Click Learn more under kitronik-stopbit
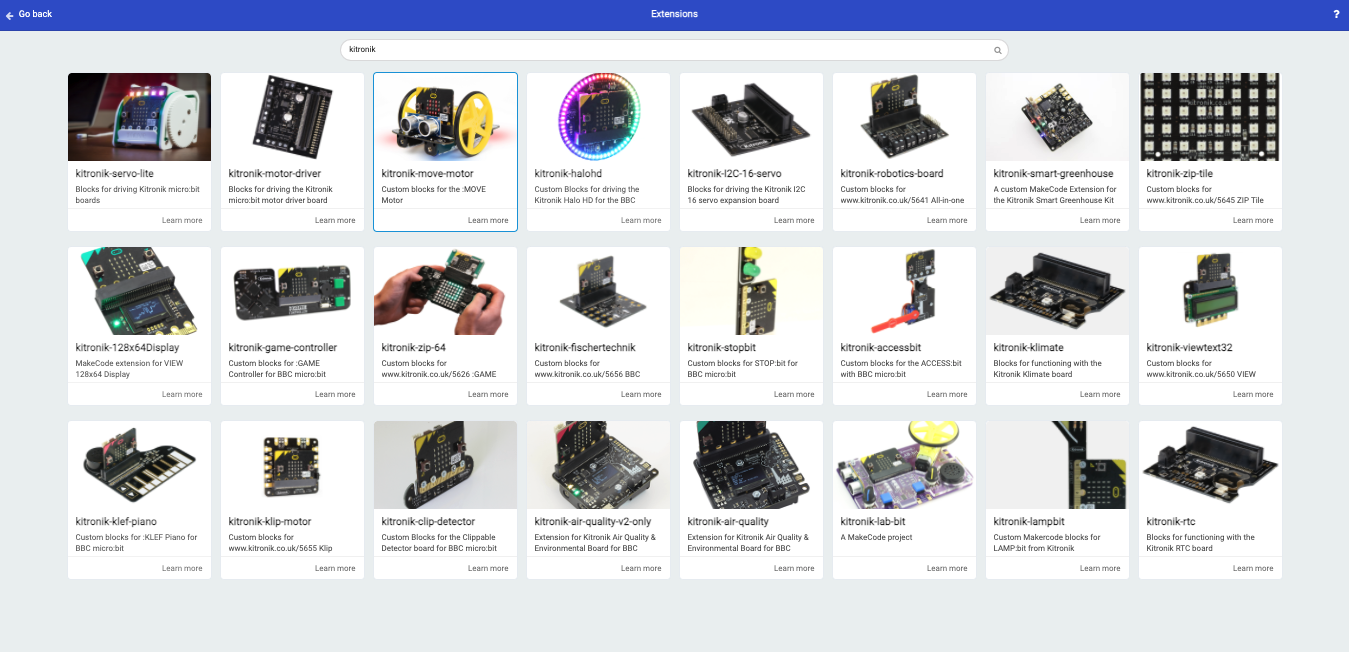 [x=794, y=394]
